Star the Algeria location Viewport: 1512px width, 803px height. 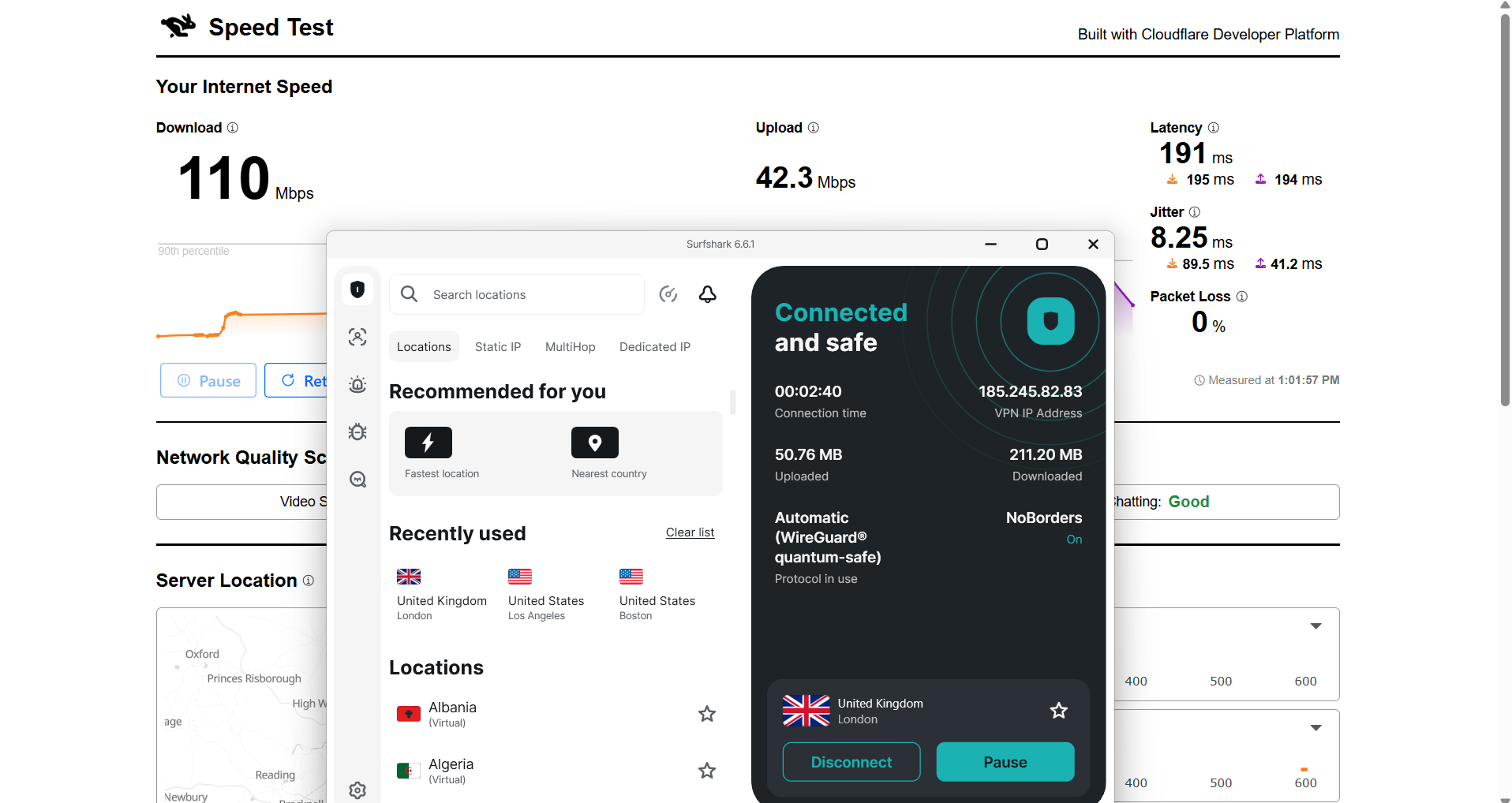[x=706, y=771]
